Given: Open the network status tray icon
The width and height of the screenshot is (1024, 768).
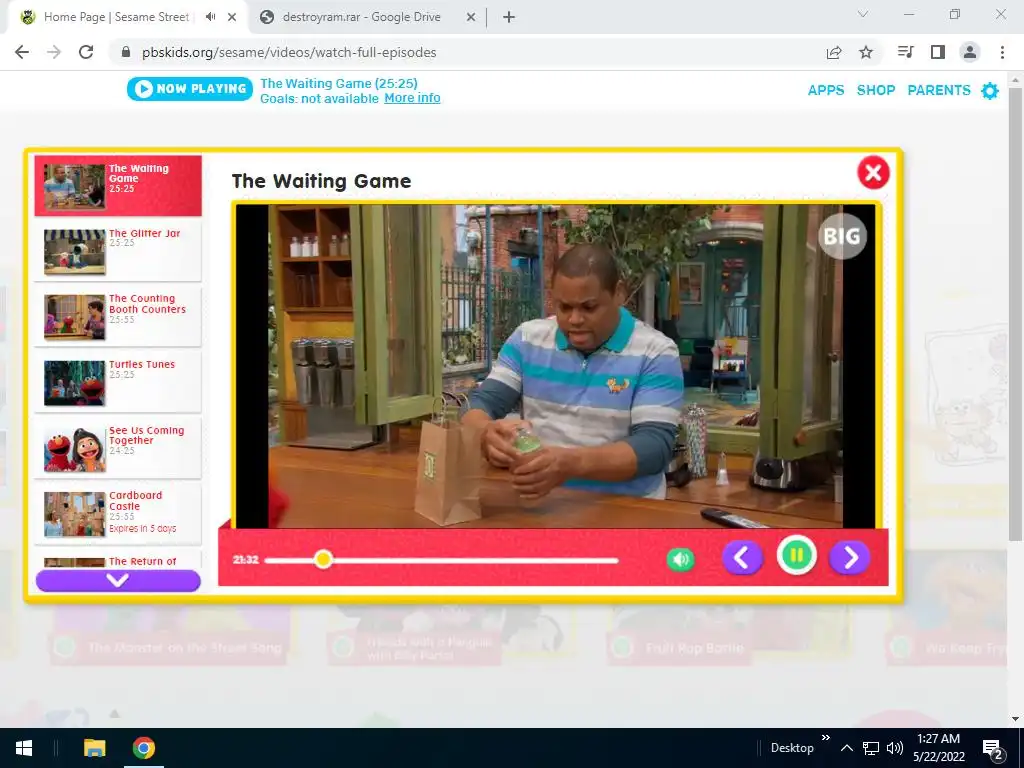Looking at the screenshot, I should point(871,748).
